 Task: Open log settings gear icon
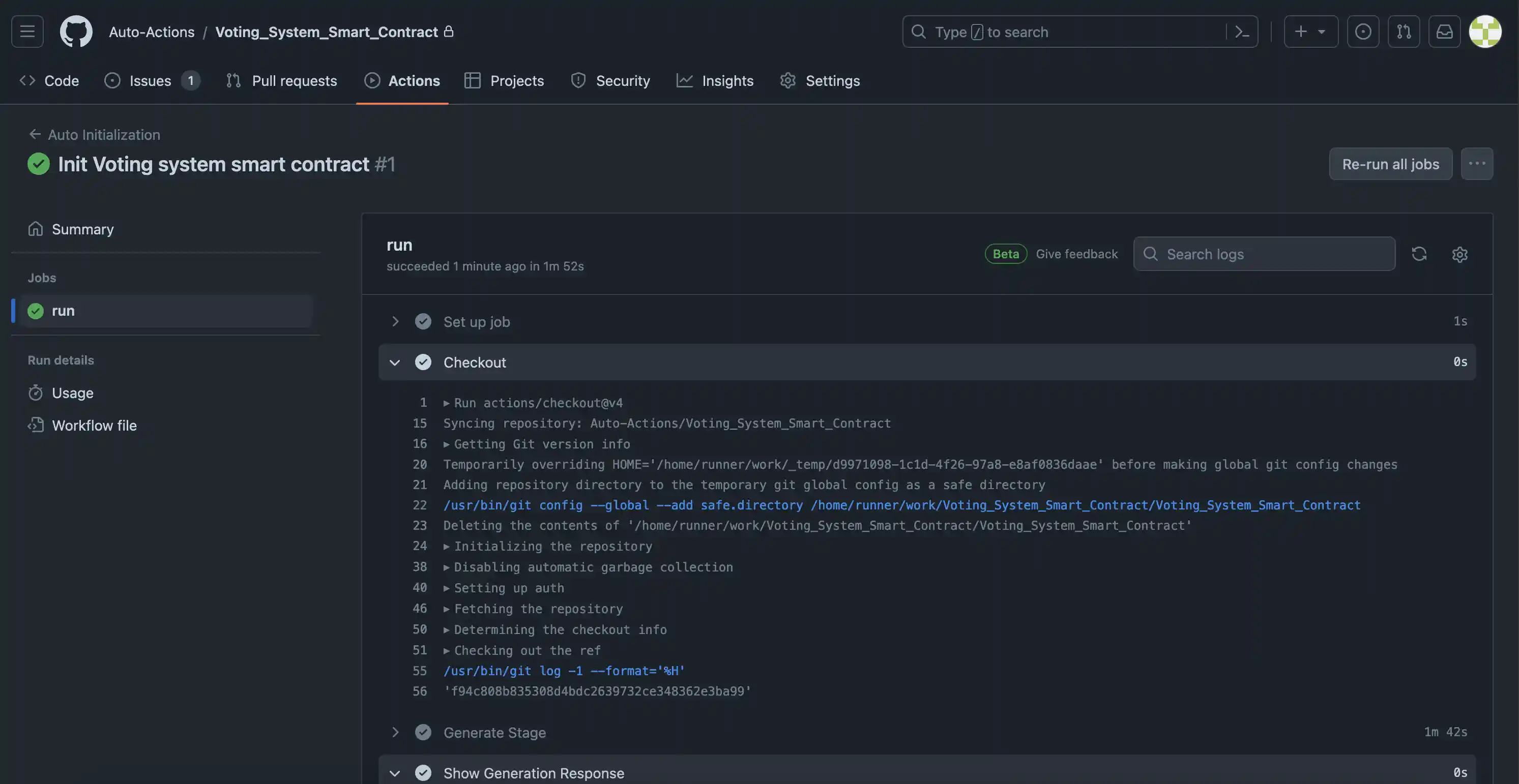click(1459, 254)
